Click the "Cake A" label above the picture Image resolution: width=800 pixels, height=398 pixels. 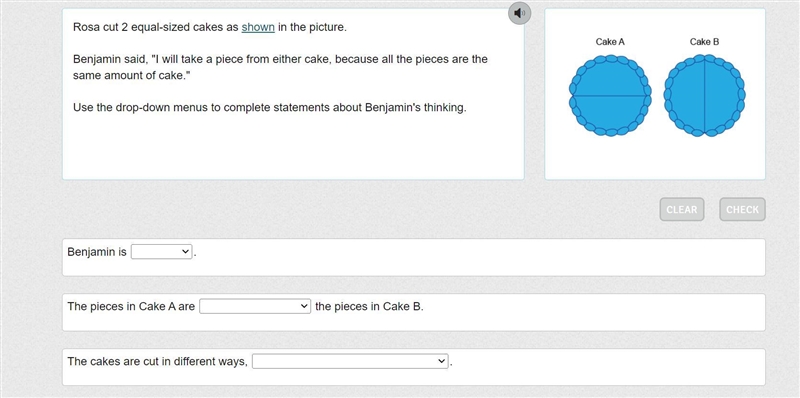tap(610, 42)
